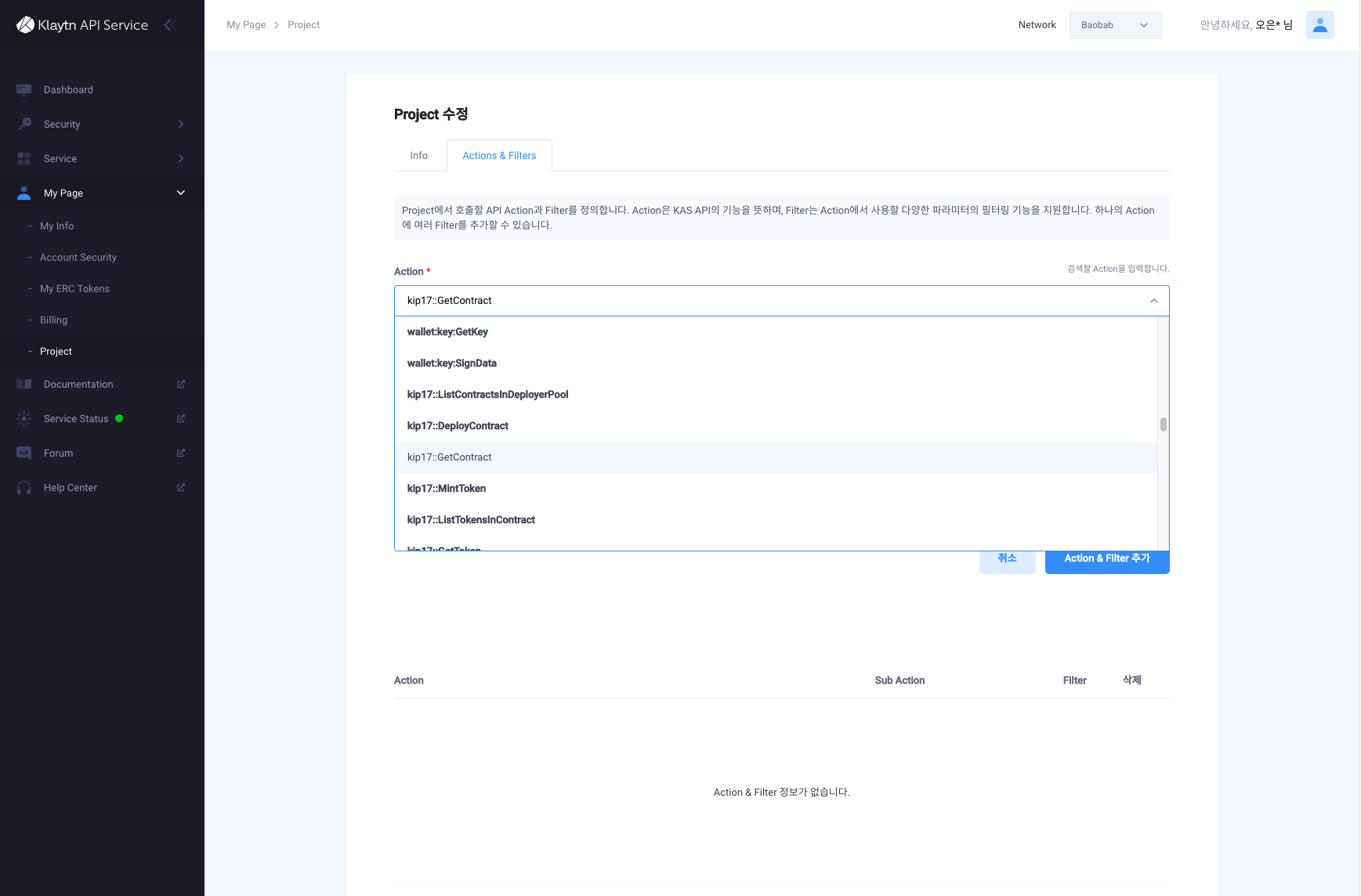This screenshot has height=896, width=1361.
Task: Click the Action table column header
Action: click(x=408, y=681)
